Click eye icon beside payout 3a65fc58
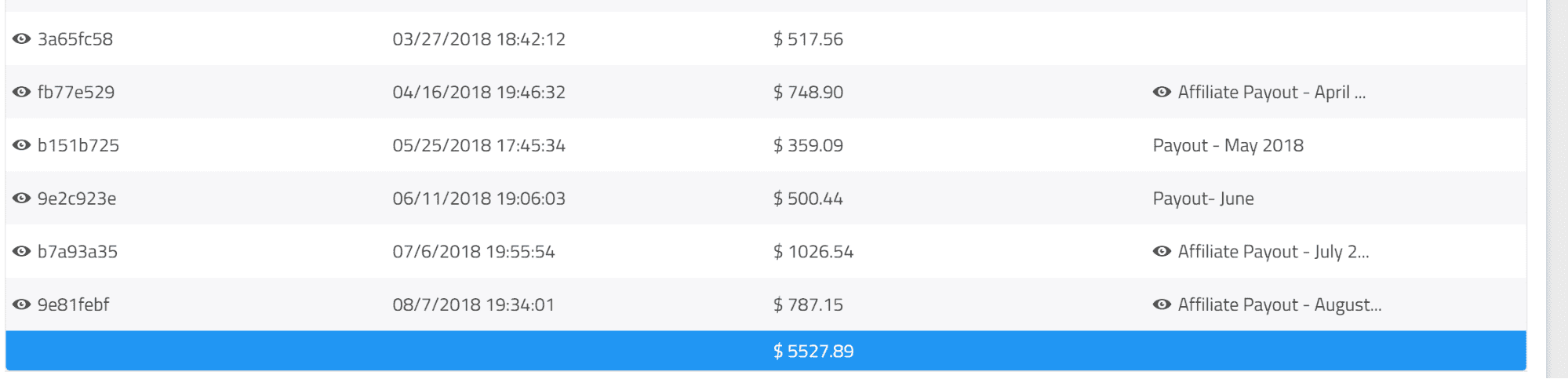 pyautogui.click(x=21, y=38)
